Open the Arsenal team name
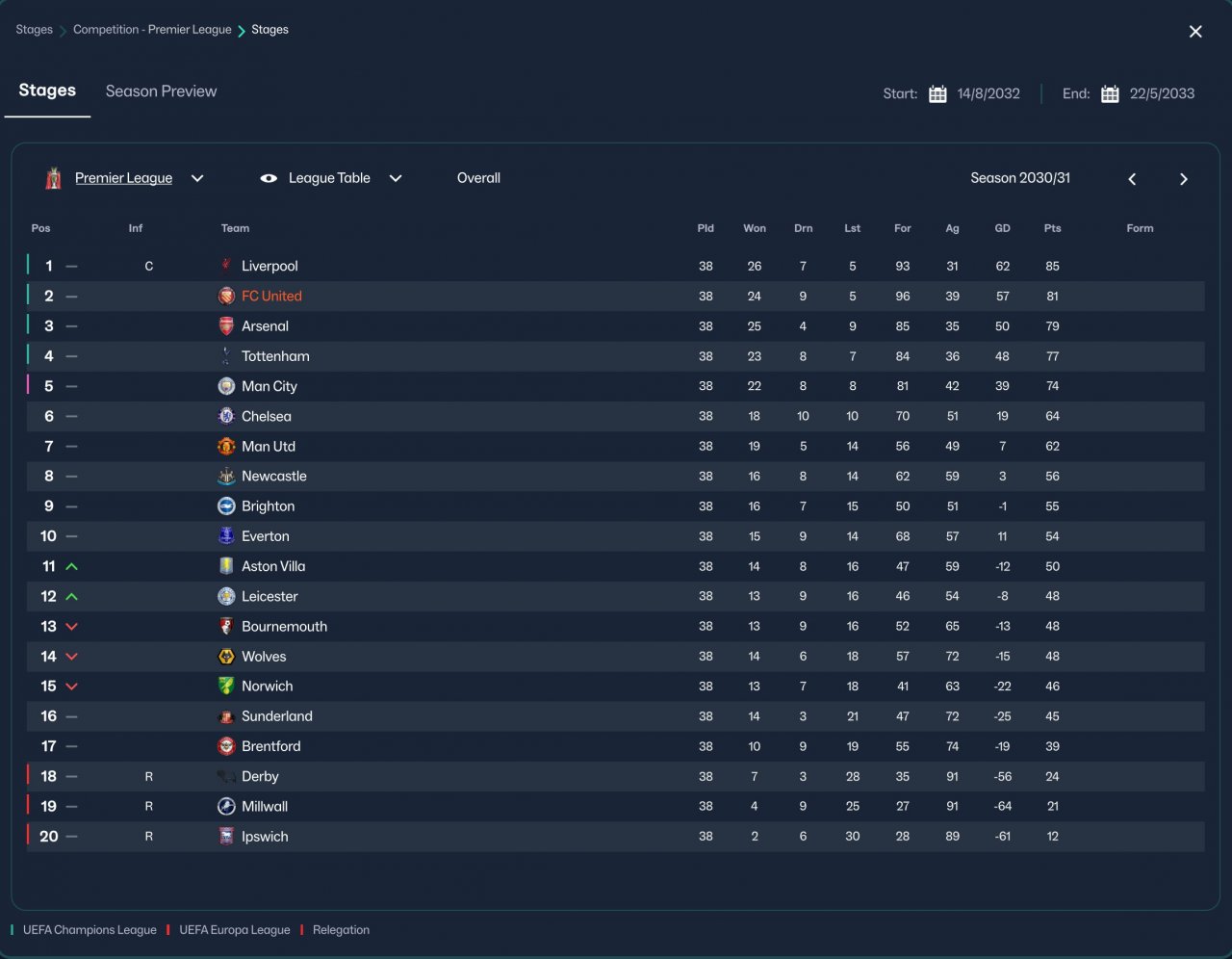 (265, 325)
